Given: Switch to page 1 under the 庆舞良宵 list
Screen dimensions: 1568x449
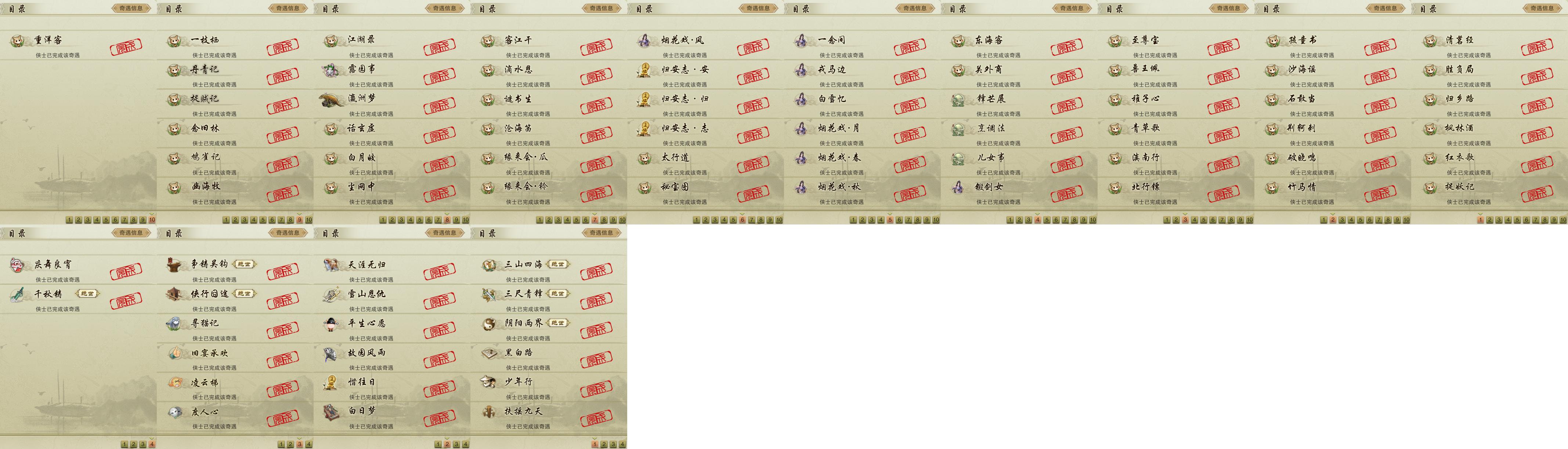Looking at the screenshot, I should pos(124,444).
